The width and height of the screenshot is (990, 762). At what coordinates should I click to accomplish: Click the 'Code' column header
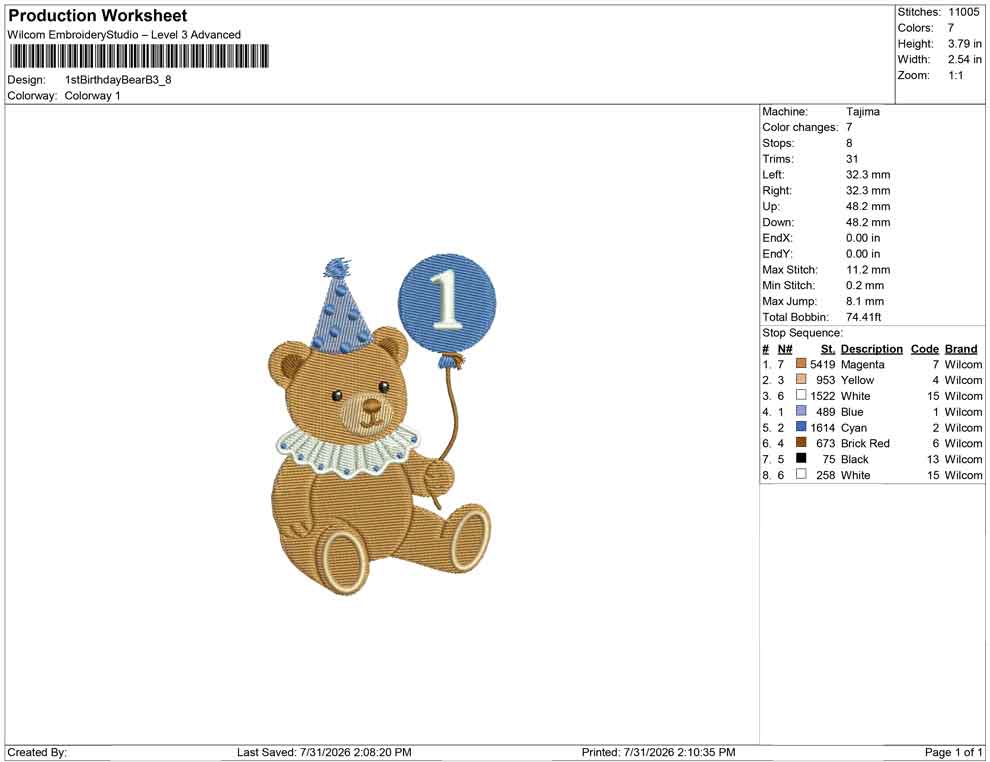coord(925,349)
